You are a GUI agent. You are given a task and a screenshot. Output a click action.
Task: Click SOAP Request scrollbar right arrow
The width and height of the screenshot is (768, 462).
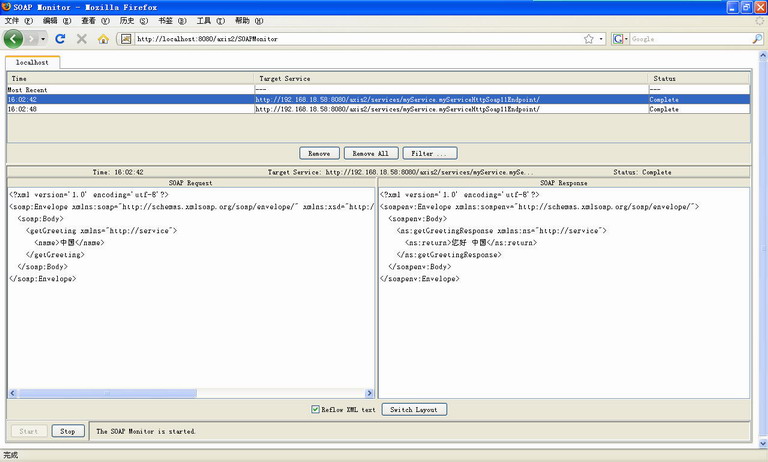pos(369,393)
